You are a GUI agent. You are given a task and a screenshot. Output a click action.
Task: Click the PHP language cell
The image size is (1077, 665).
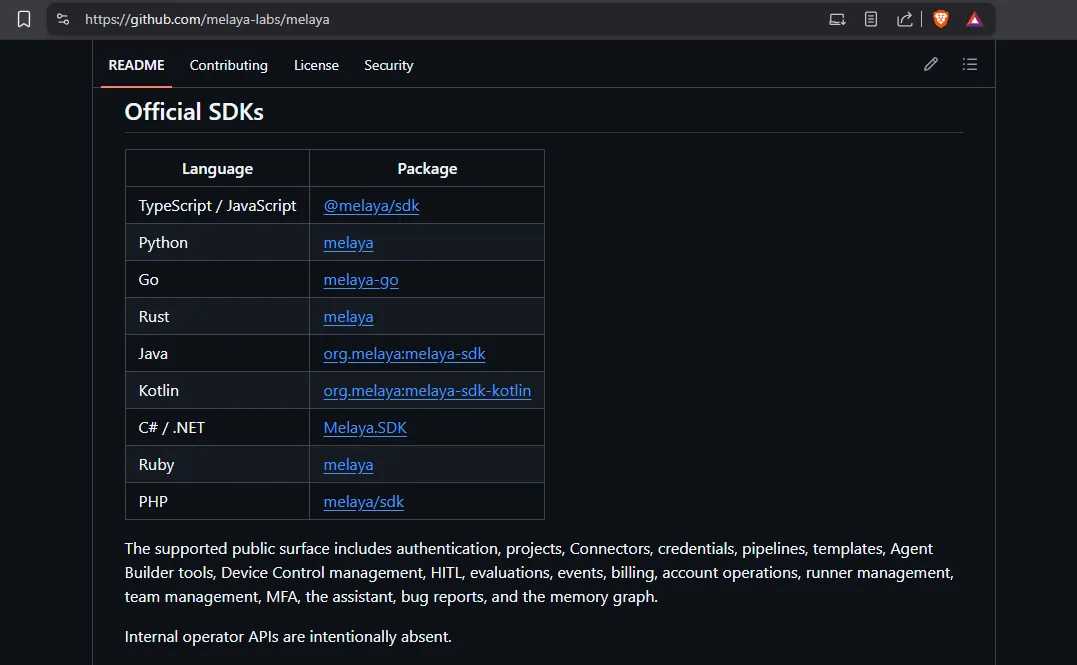217,502
